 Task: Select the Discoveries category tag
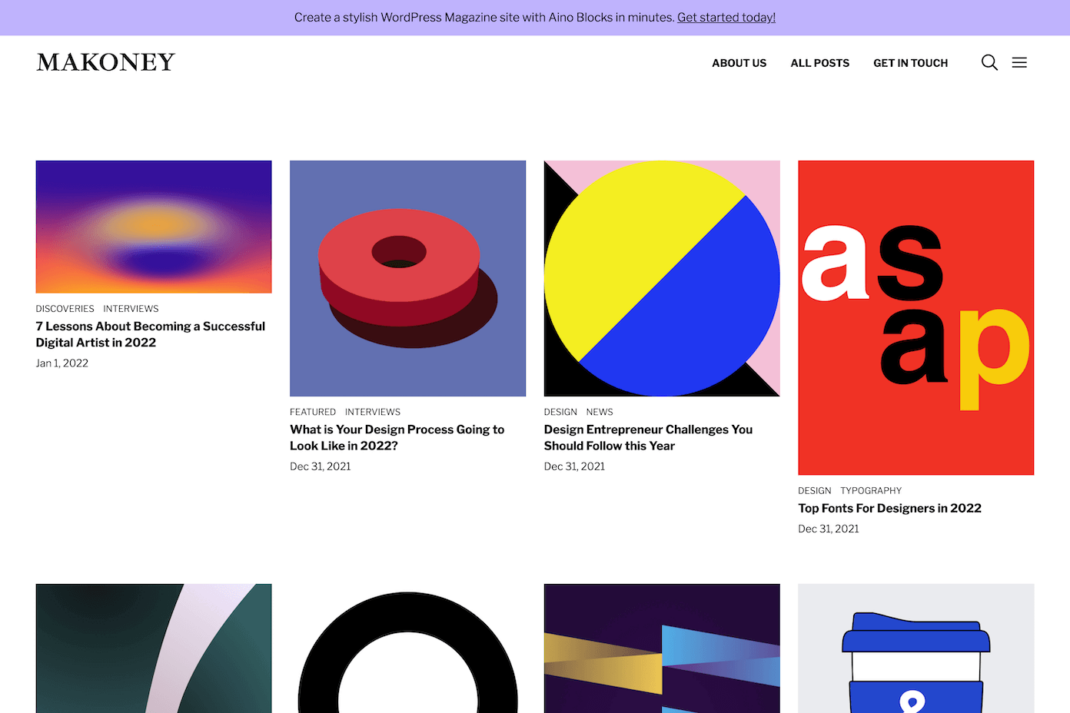(65, 309)
